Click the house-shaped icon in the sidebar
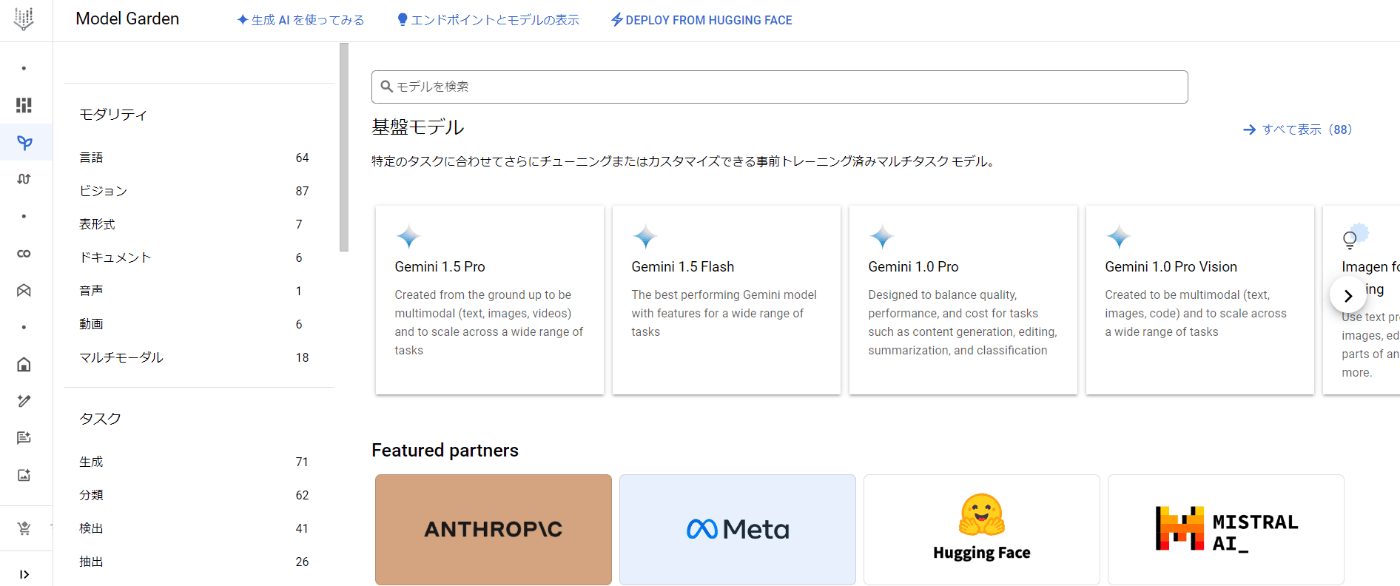This screenshot has width=1400, height=586. [24, 364]
